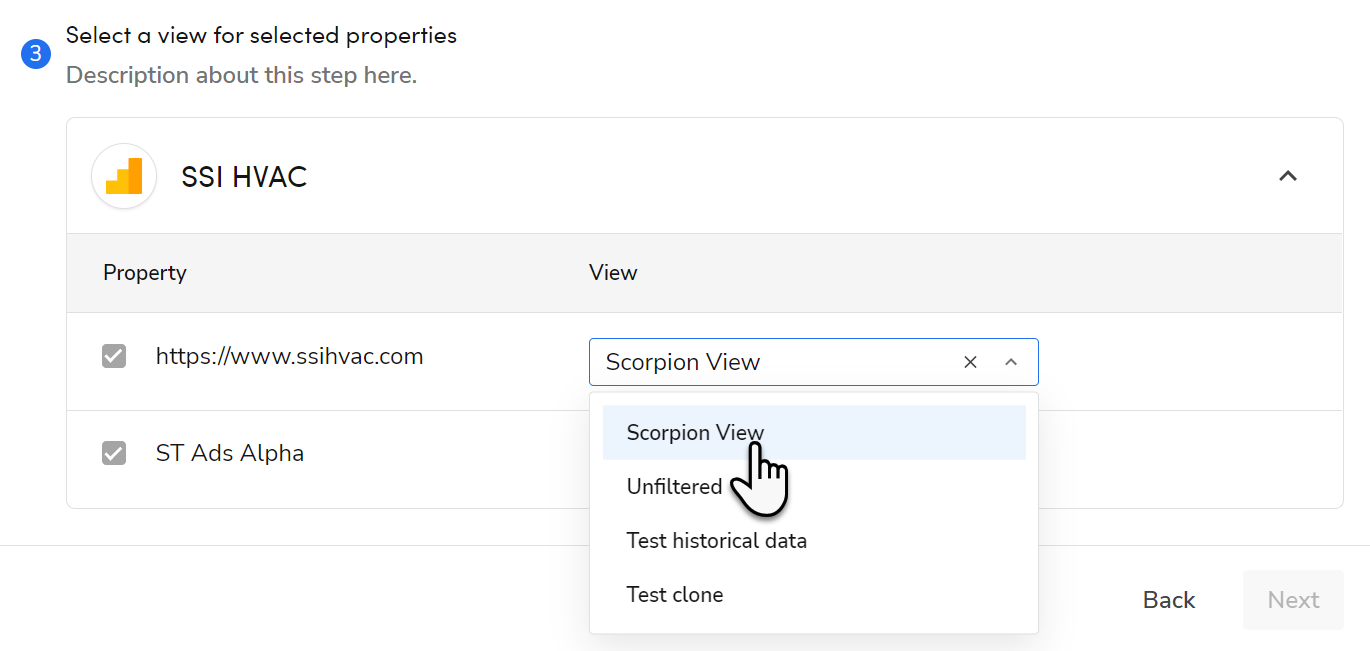Image resolution: width=1370 pixels, height=651 pixels.
Task: Click the SSI HVAC account title
Action: (x=244, y=177)
